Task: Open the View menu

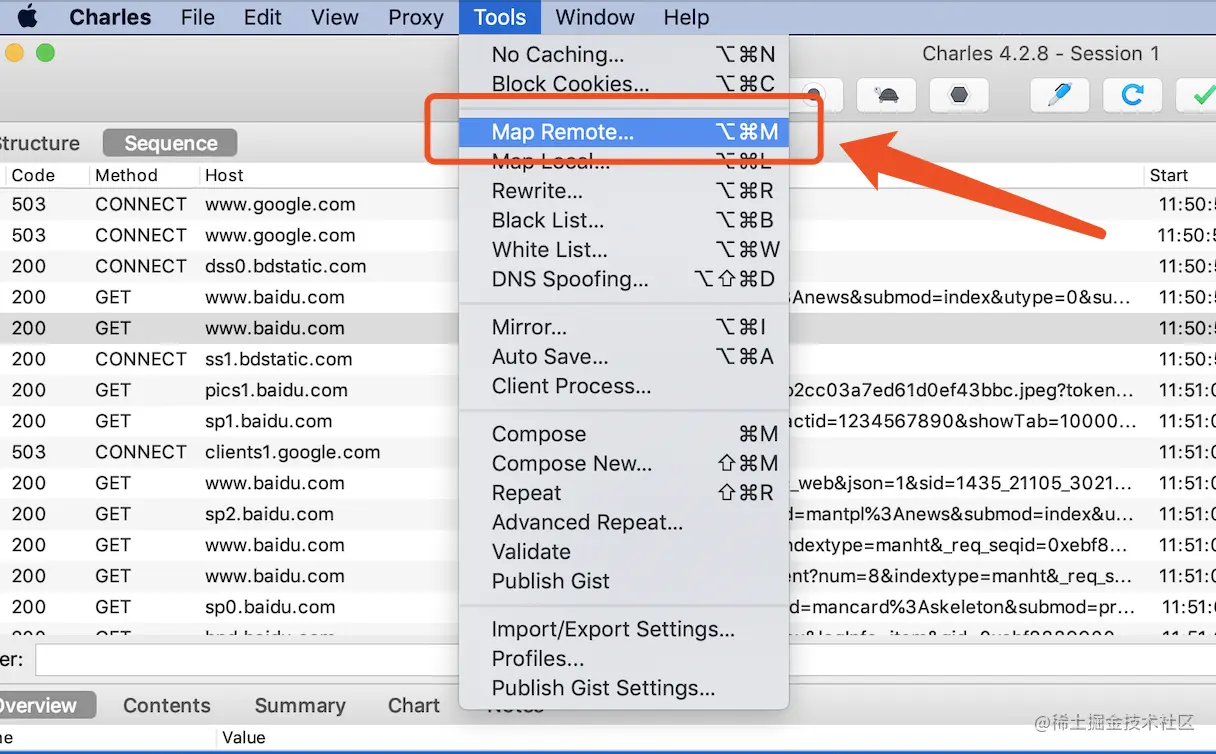Action: (335, 17)
